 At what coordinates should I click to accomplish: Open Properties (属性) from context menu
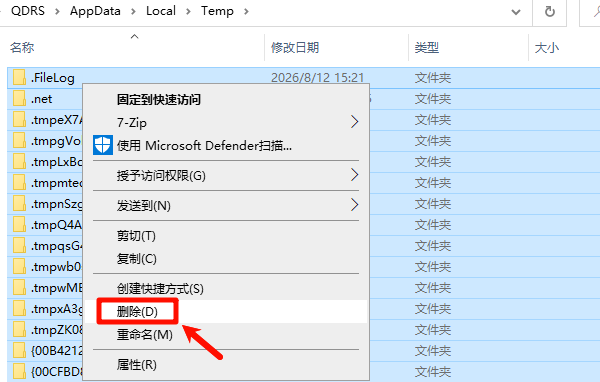(226, 364)
